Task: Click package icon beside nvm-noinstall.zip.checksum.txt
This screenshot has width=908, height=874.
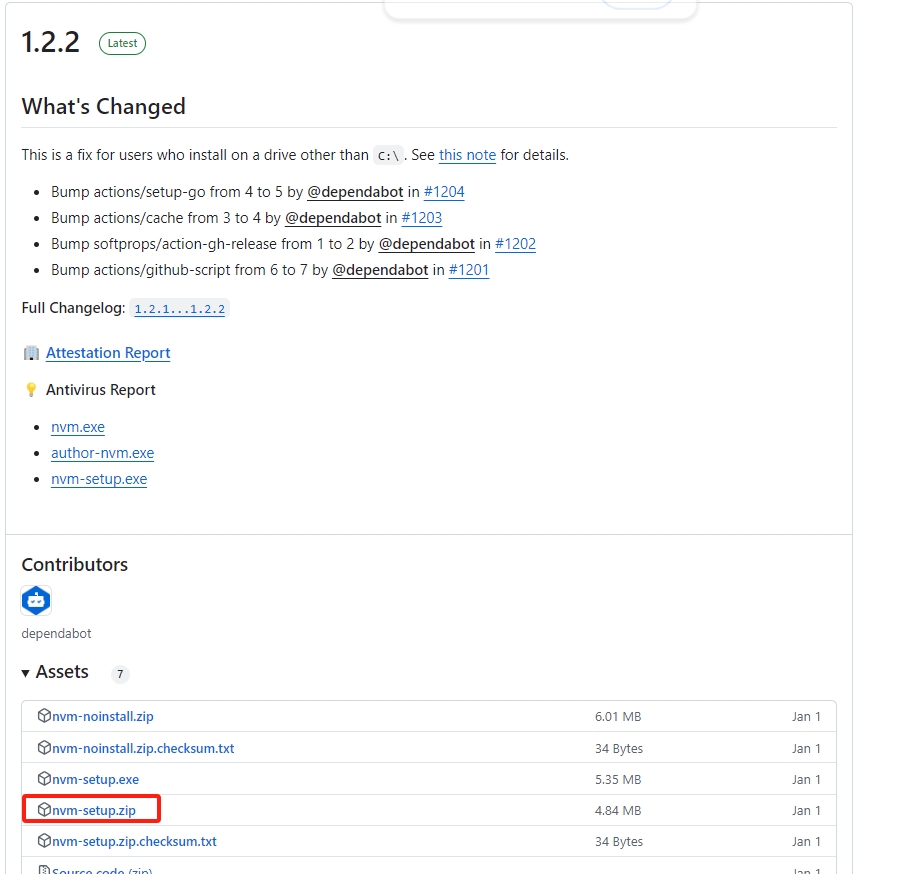Action: [x=44, y=748]
